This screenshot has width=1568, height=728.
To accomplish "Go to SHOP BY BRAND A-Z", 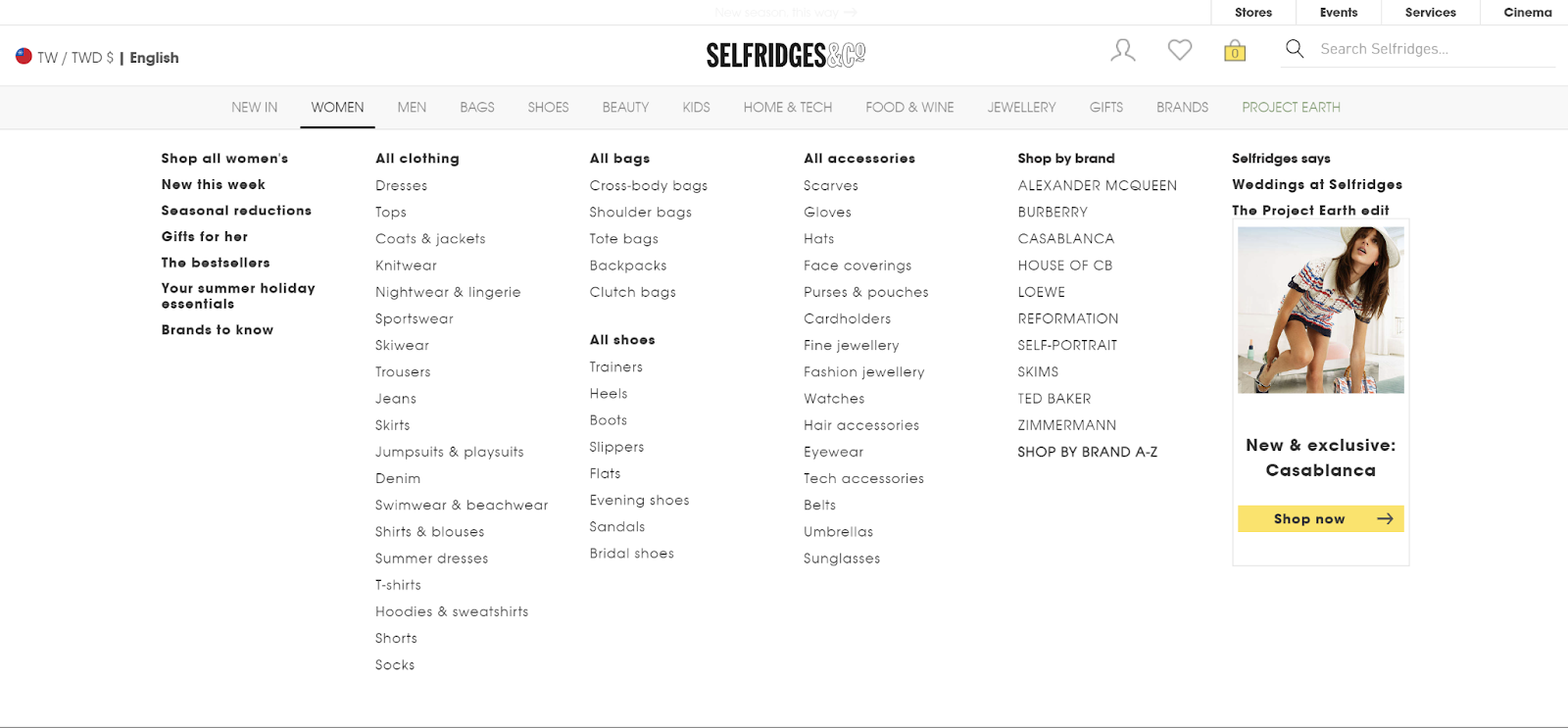I will (1087, 452).
